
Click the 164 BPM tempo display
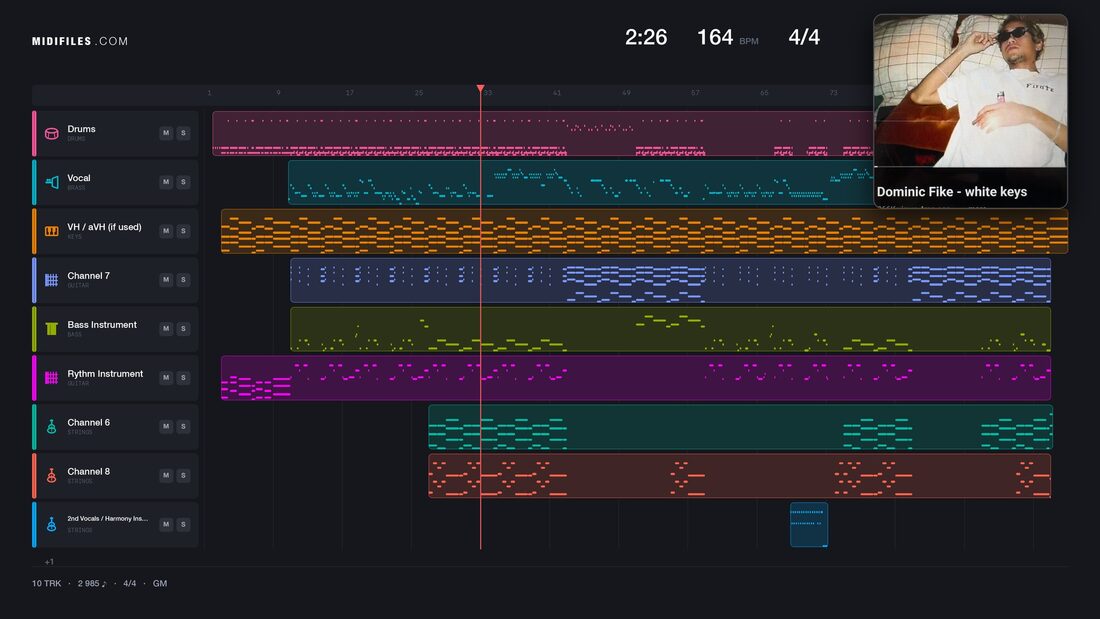(x=727, y=37)
